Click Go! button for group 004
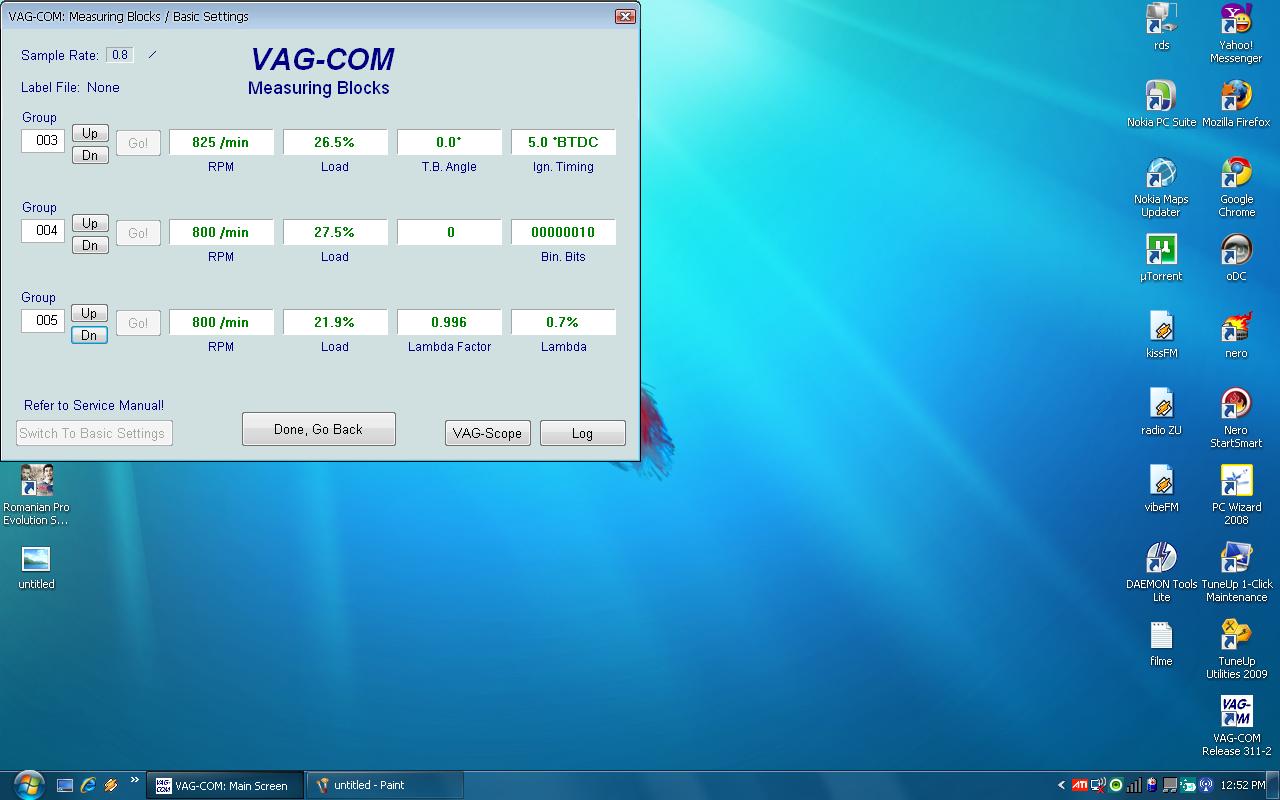 pyautogui.click(x=138, y=233)
